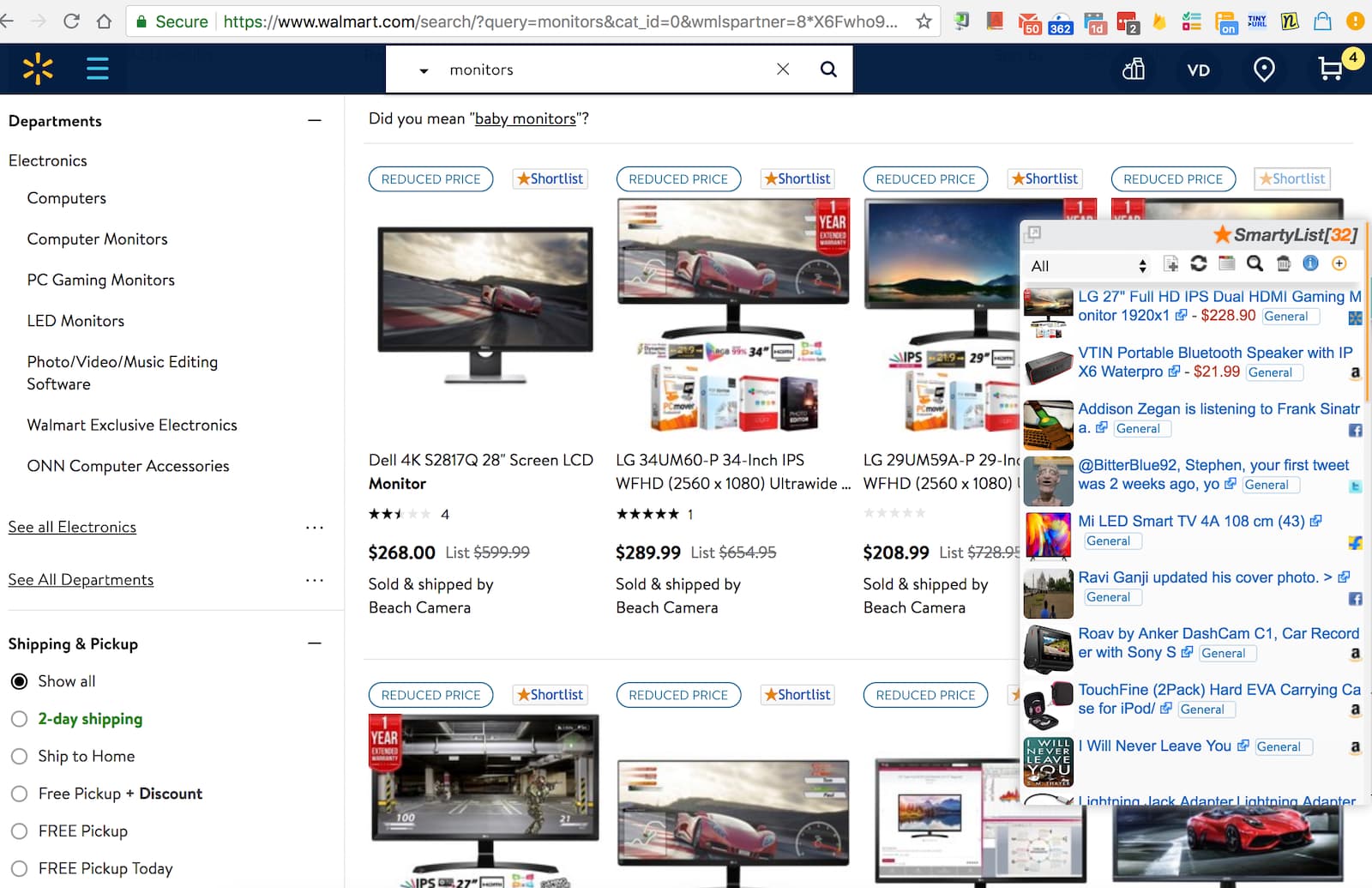Viewport: 1372px width, 888px height.
Task: Collapse the Departments section
Action: (315, 121)
